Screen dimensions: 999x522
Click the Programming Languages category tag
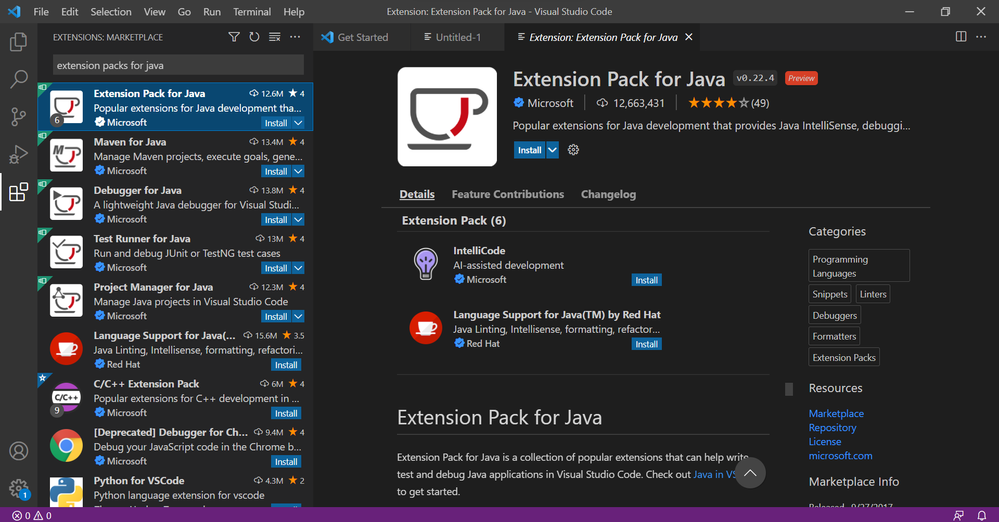pyautogui.click(x=859, y=266)
